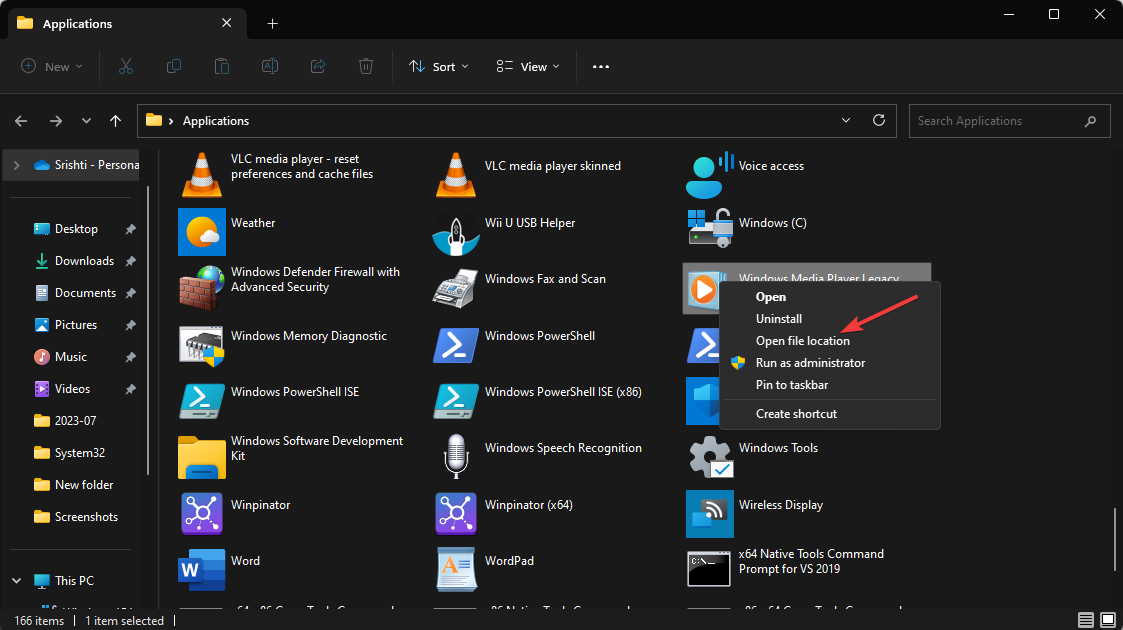
Task: Click Applications in the address bar
Action: click(x=216, y=121)
